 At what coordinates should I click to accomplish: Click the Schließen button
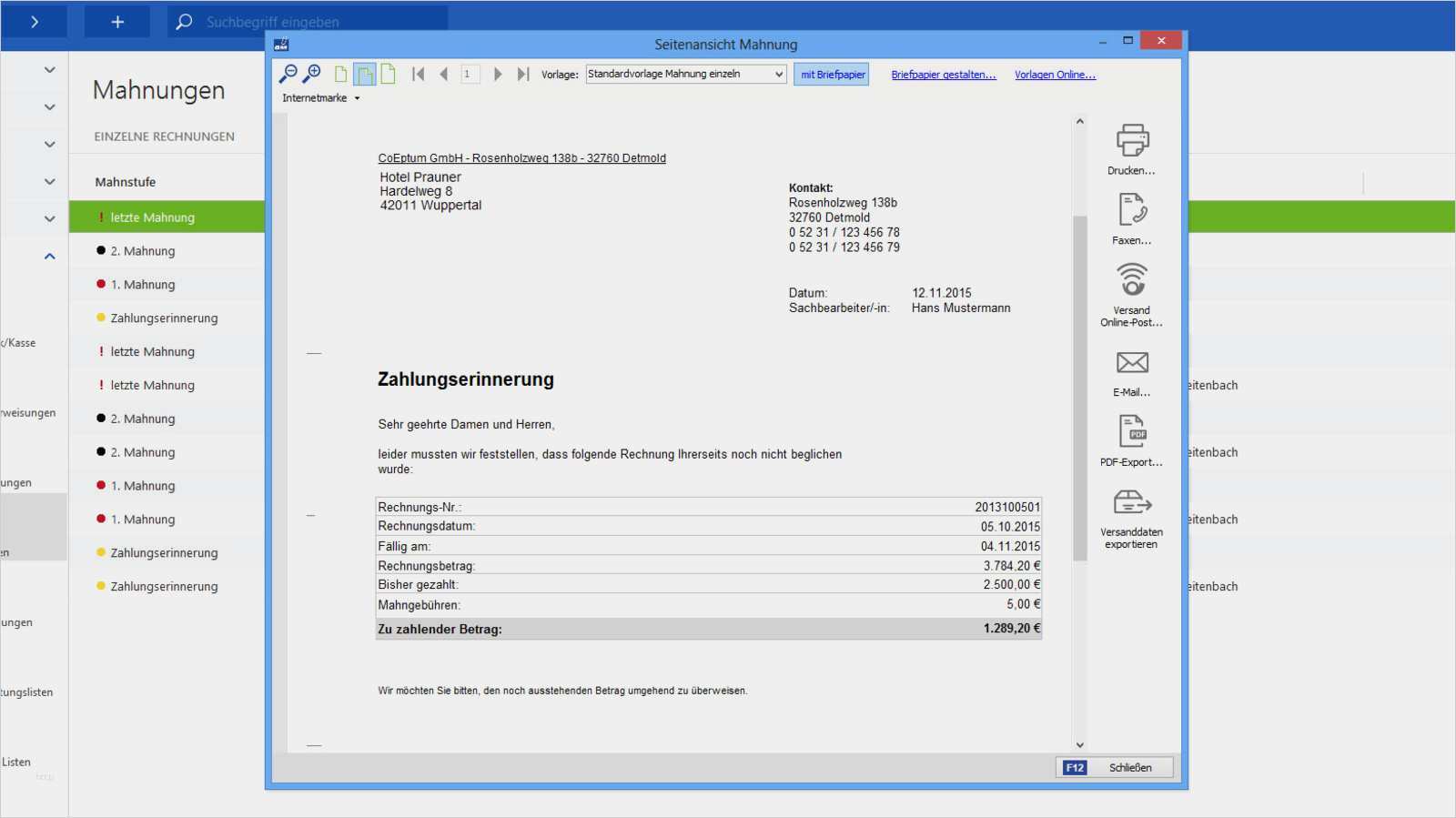click(1115, 768)
